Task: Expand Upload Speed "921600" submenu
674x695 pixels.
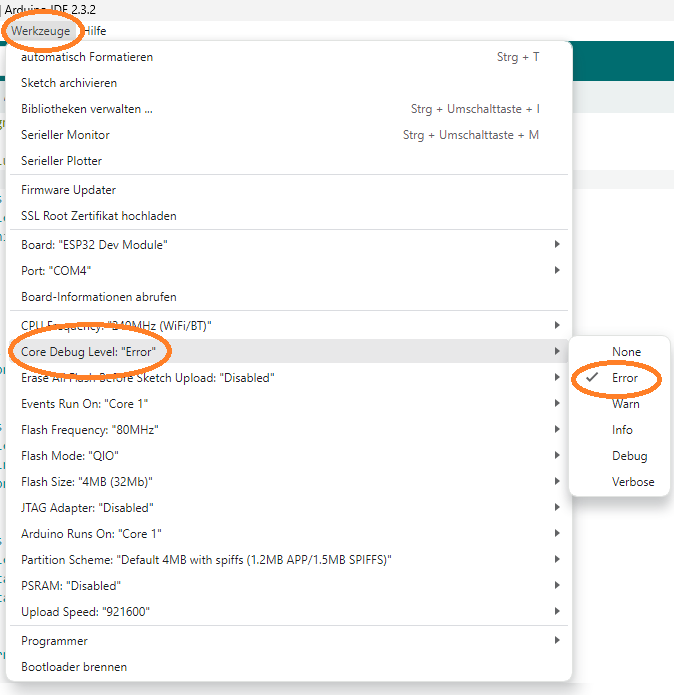Action: tap(288, 612)
